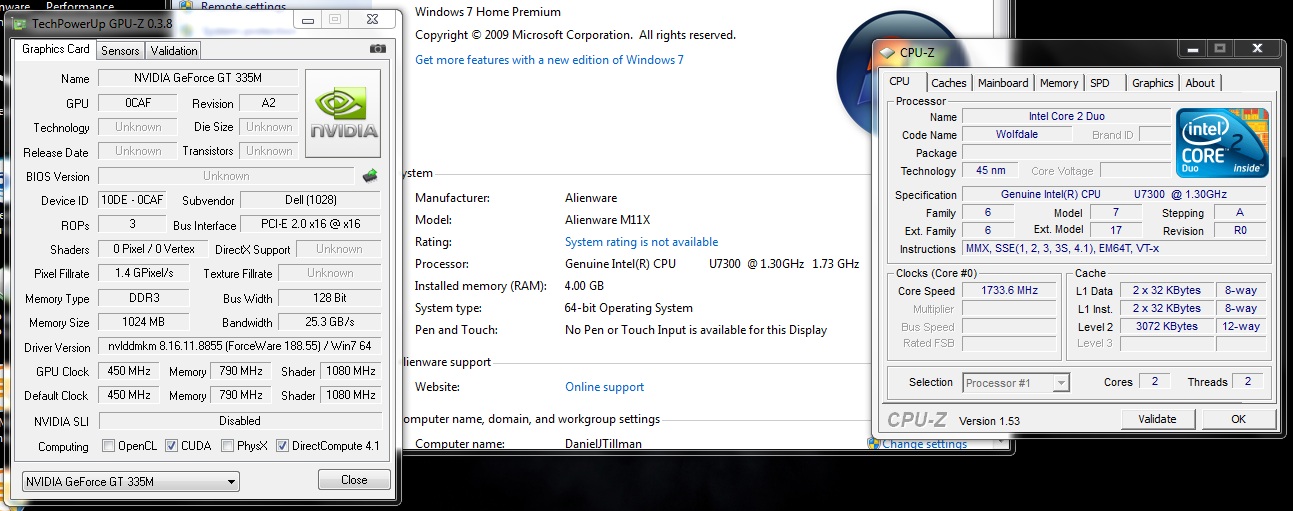Click the GPU name field NVIDIA GeForce GT 335M
The width and height of the screenshot is (1293, 511).
(x=199, y=78)
